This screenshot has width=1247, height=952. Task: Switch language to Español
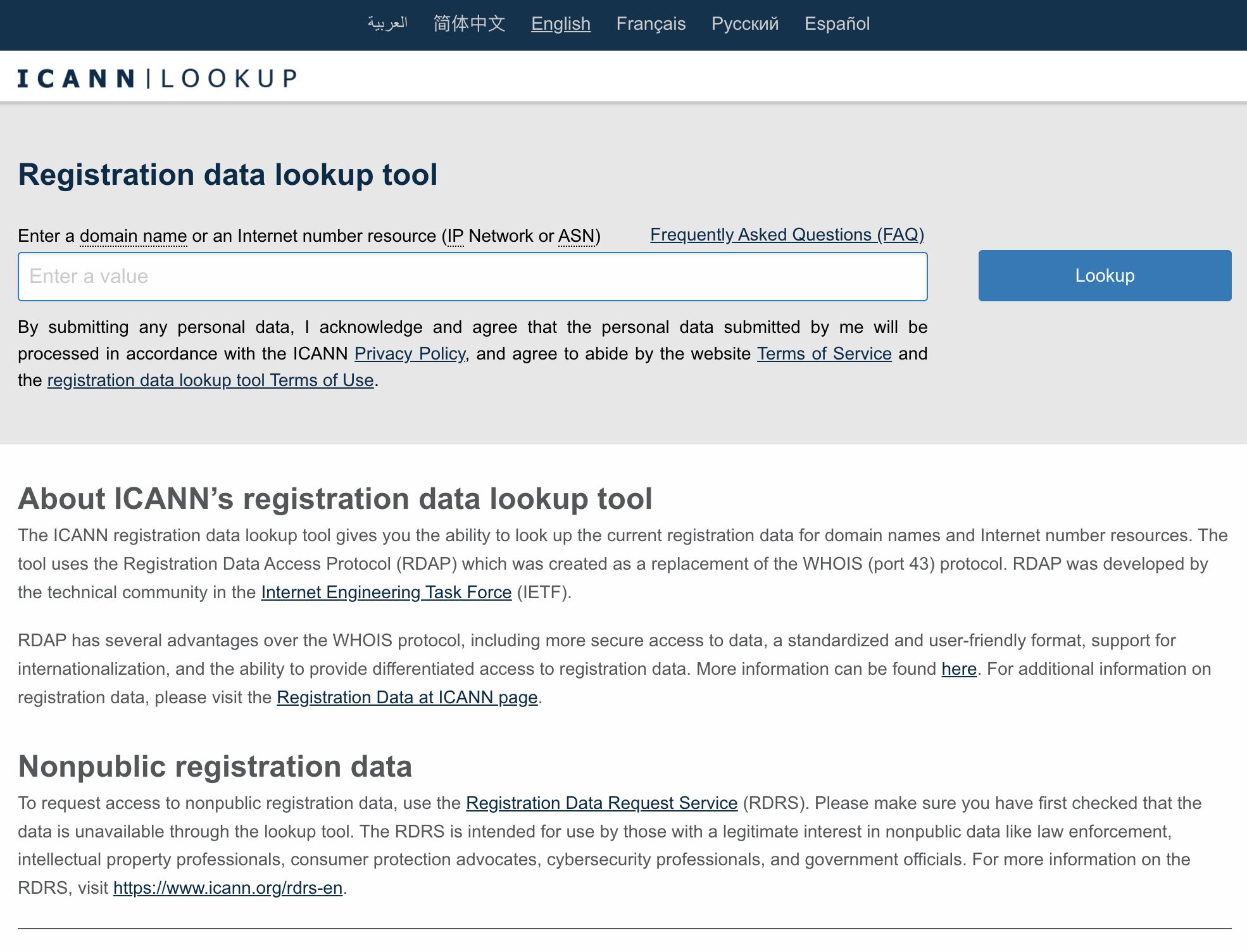coord(837,24)
